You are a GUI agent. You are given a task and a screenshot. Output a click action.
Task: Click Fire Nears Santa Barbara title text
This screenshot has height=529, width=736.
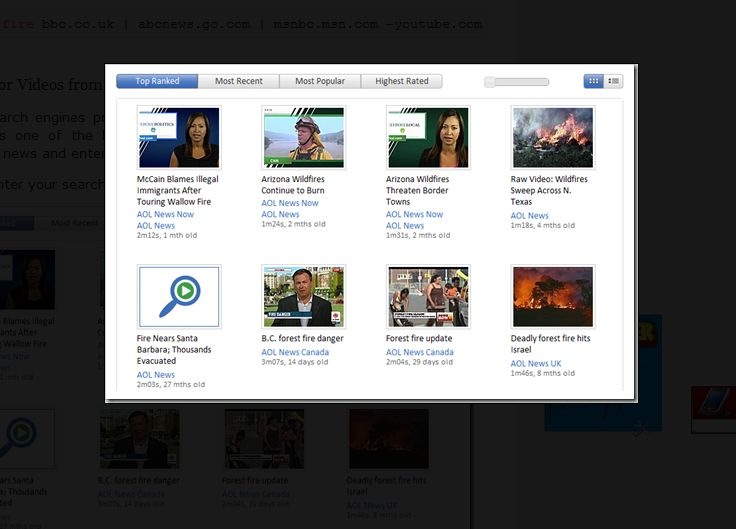[x=174, y=350]
